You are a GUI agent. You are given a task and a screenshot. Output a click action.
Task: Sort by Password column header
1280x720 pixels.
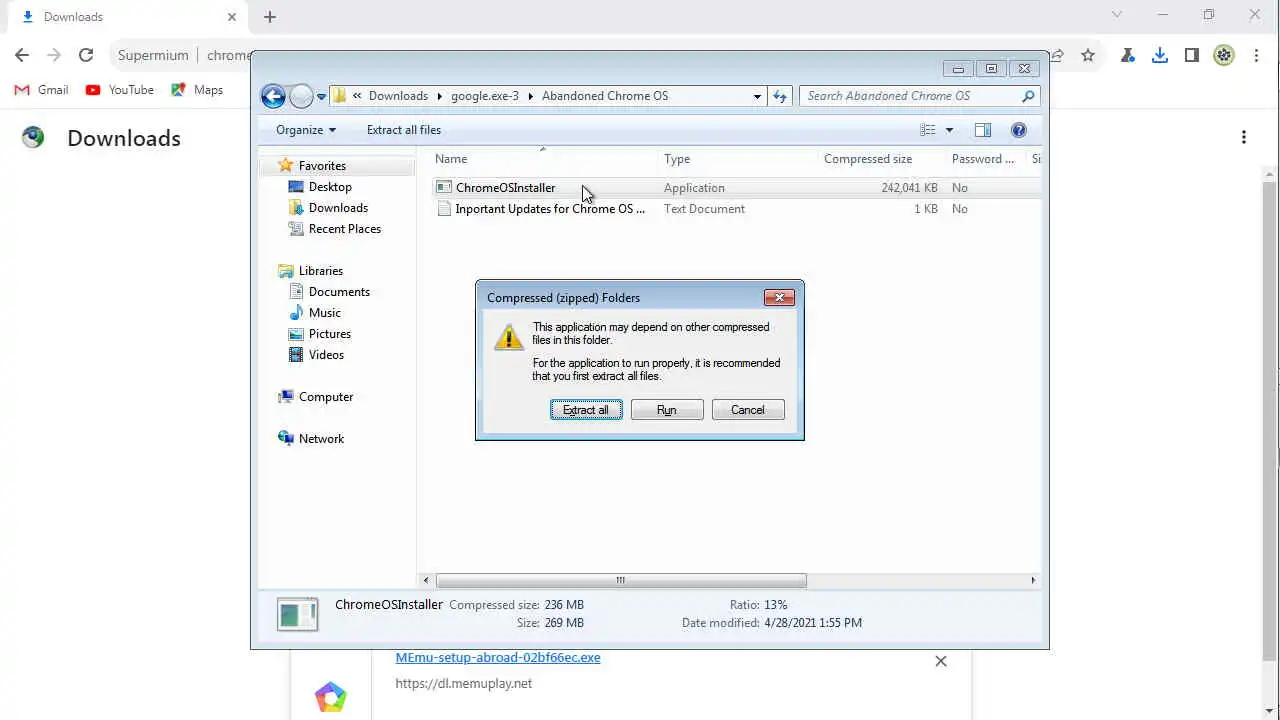coord(985,159)
